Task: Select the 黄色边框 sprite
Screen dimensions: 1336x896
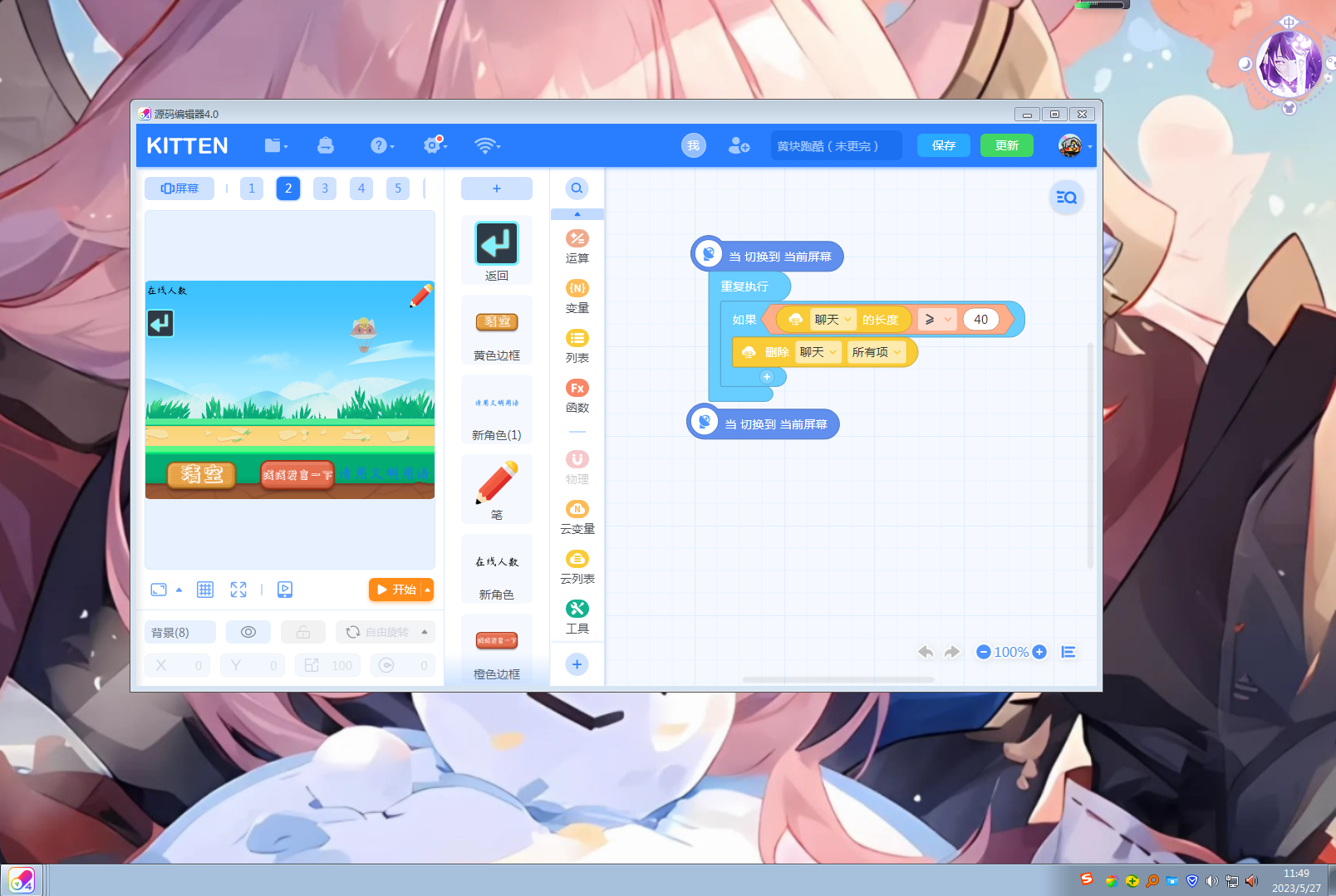Action: click(x=497, y=330)
